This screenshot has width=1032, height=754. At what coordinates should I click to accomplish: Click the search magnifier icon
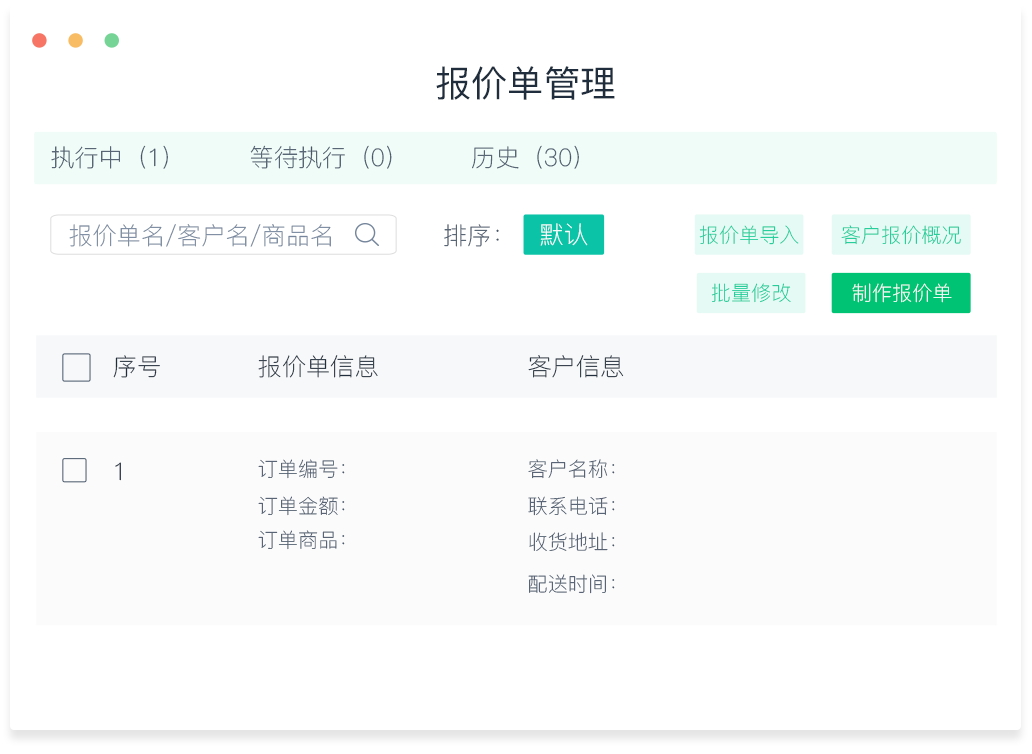[368, 234]
